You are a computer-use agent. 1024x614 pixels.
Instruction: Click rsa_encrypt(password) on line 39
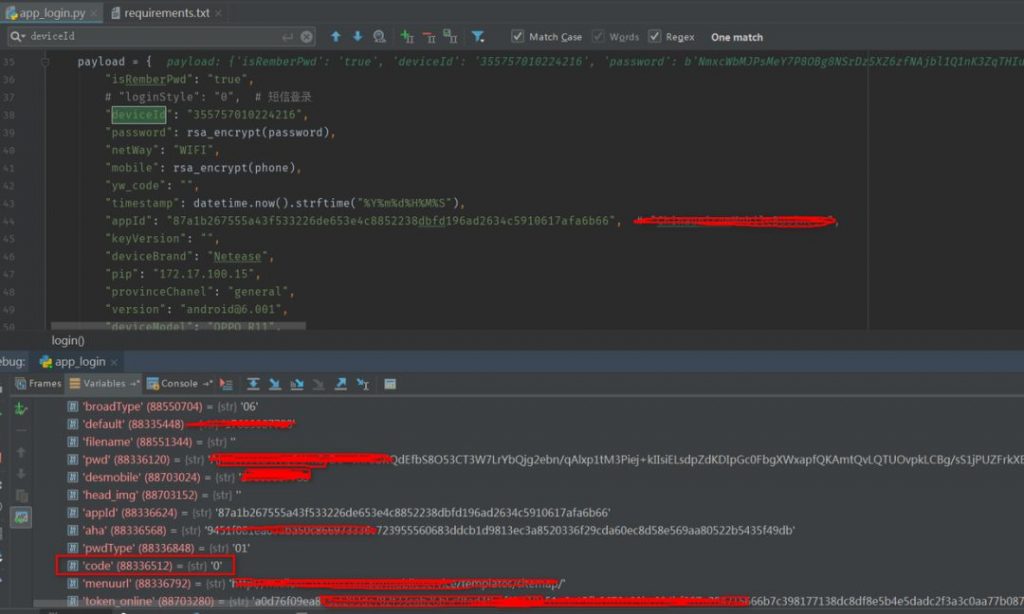click(258, 133)
